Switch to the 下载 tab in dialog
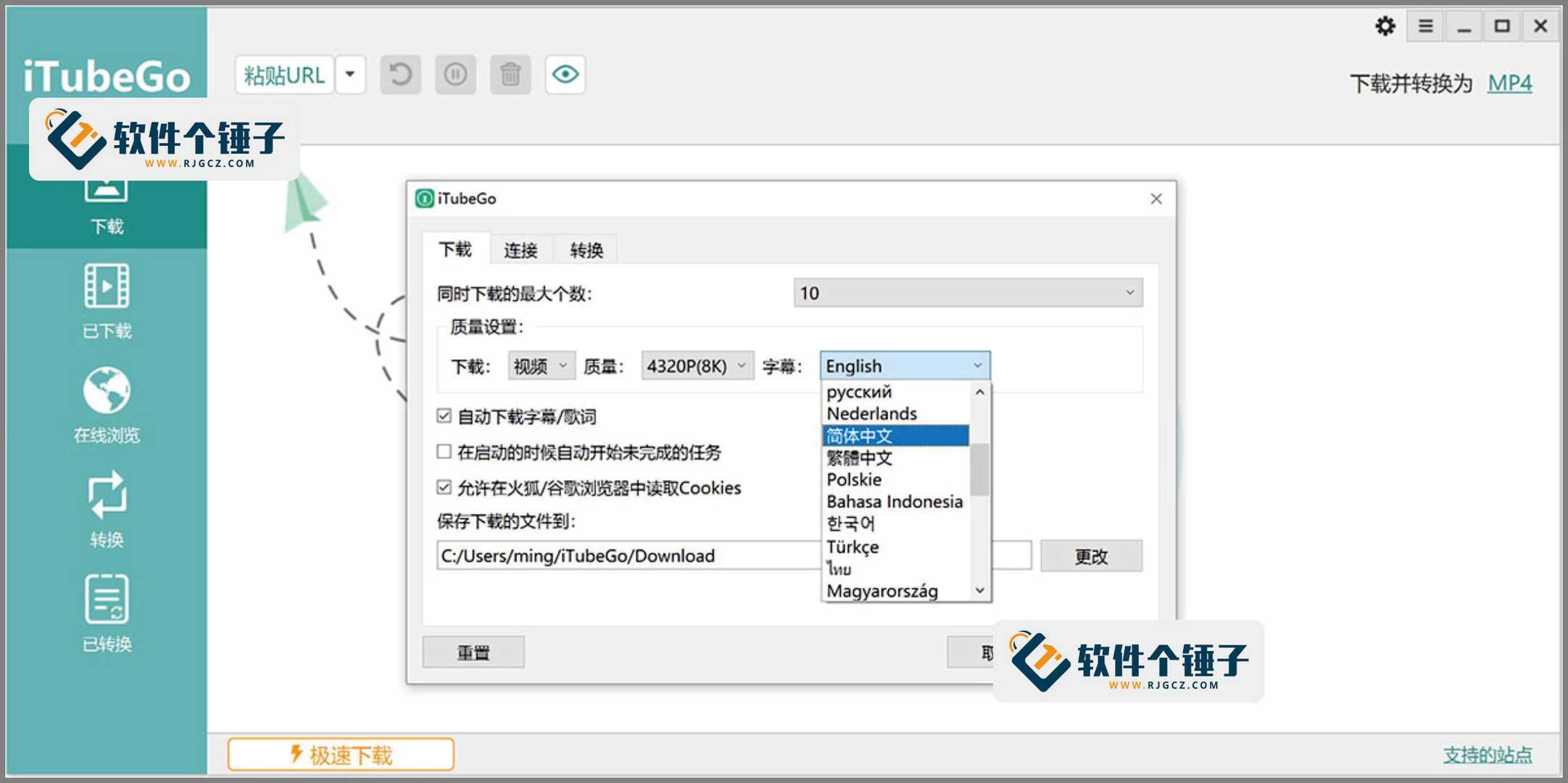This screenshot has width=1568, height=783. 455,250
